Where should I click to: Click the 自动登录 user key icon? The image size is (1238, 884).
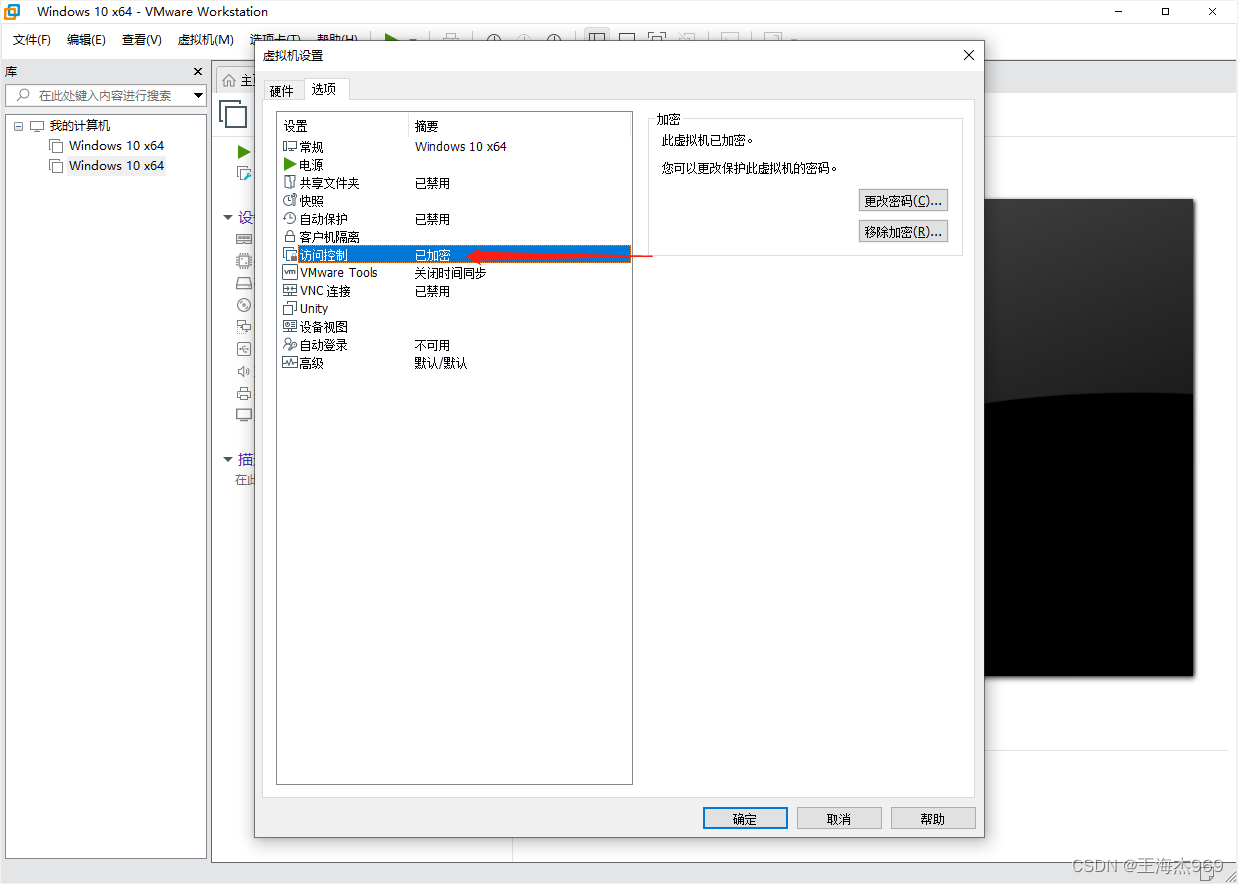click(x=290, y=345)
